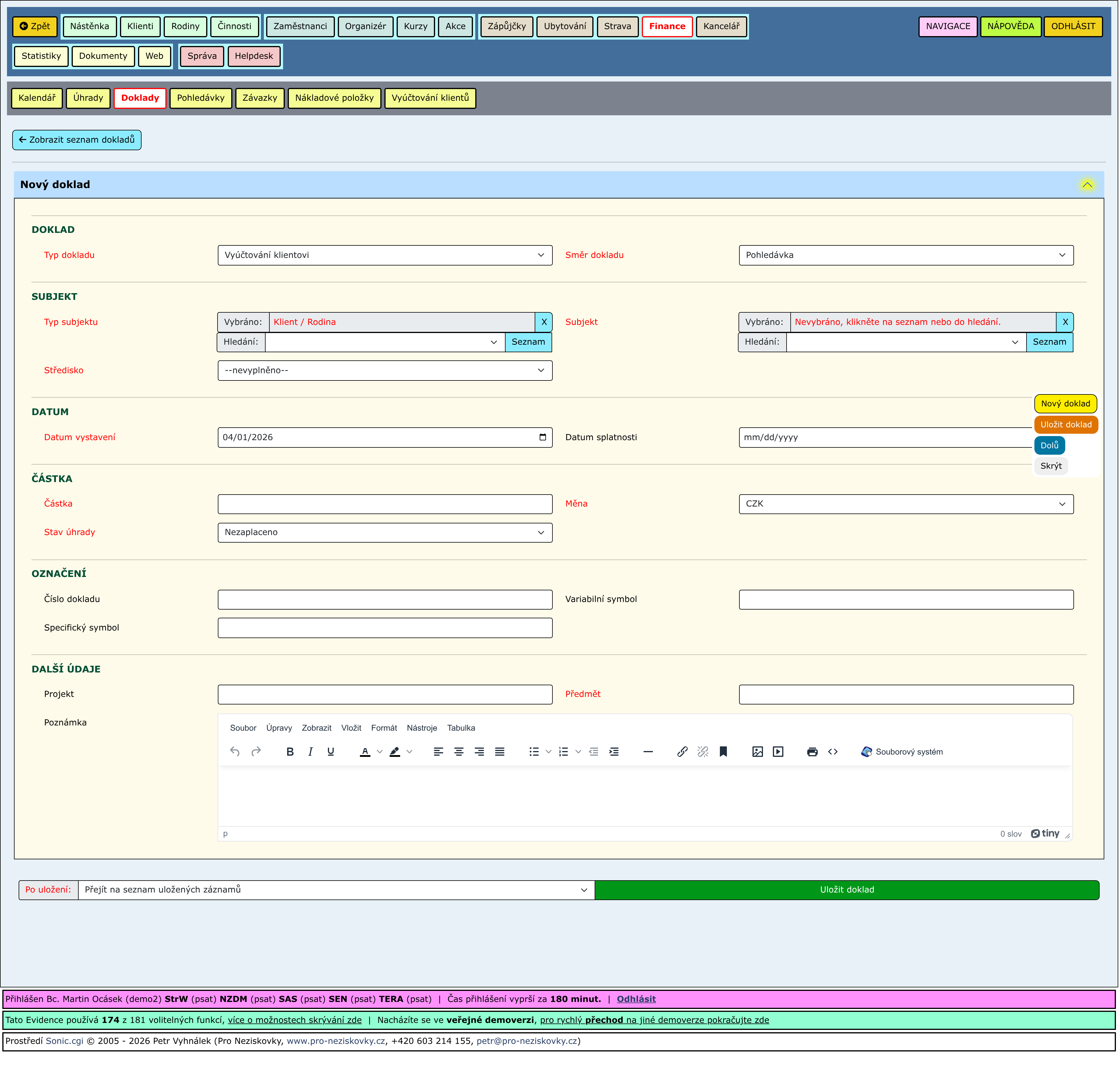
Task: Insert a link in the note editor
Action: coord(683,752)
